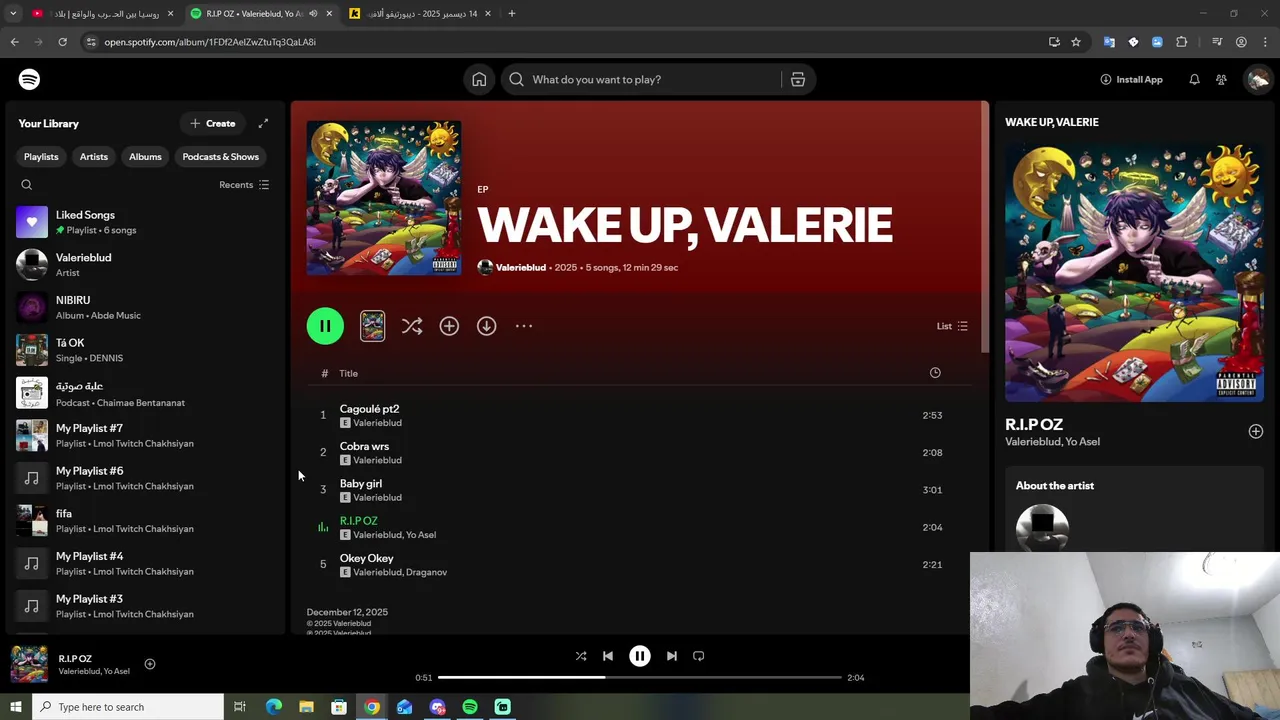1280x720 pixels.
Task: Open Draganov artist link on Okey Okey
Action: (x=427, y=572)
